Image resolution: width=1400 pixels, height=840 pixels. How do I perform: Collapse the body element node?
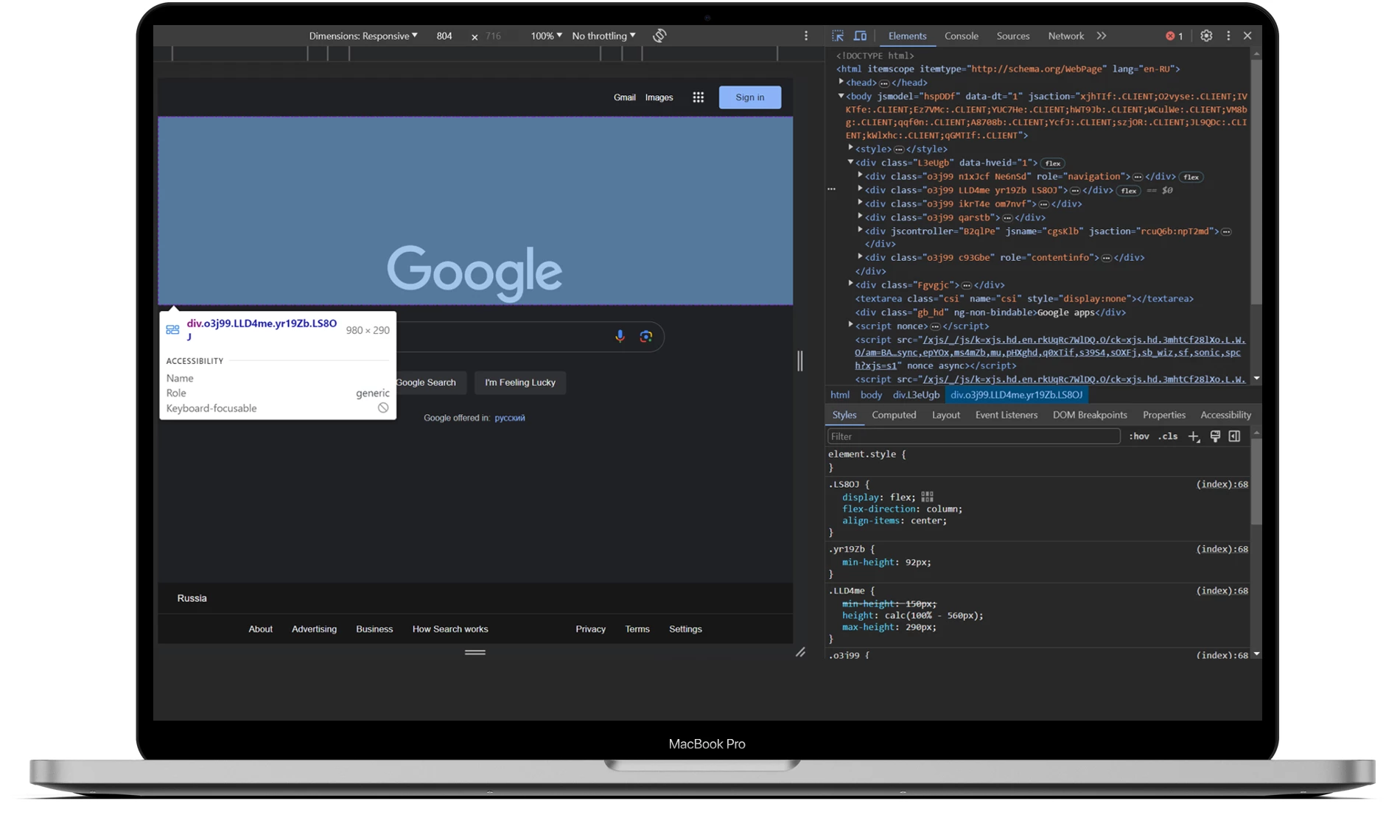841,96
